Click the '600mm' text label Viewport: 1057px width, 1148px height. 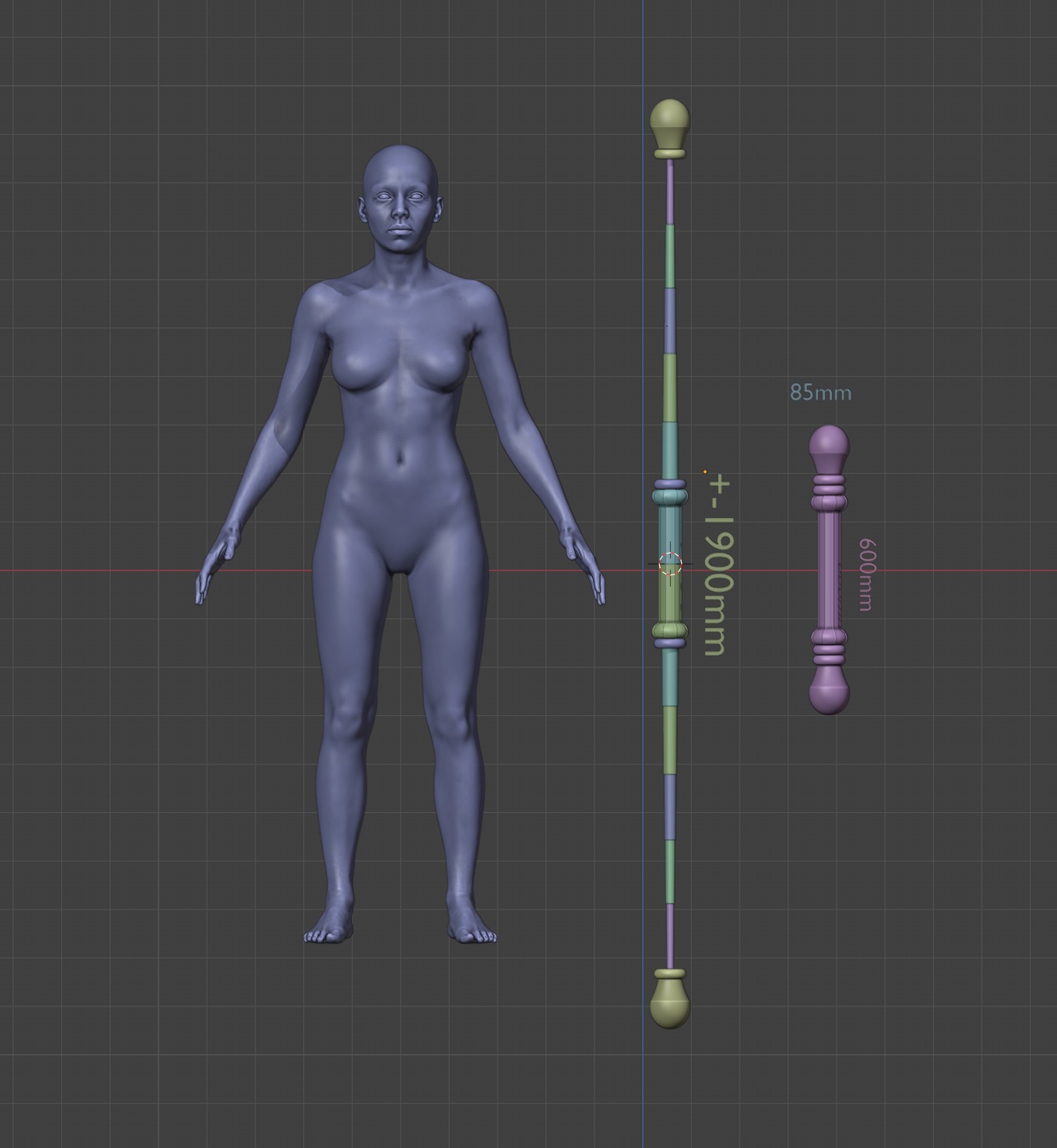[866, 574]
